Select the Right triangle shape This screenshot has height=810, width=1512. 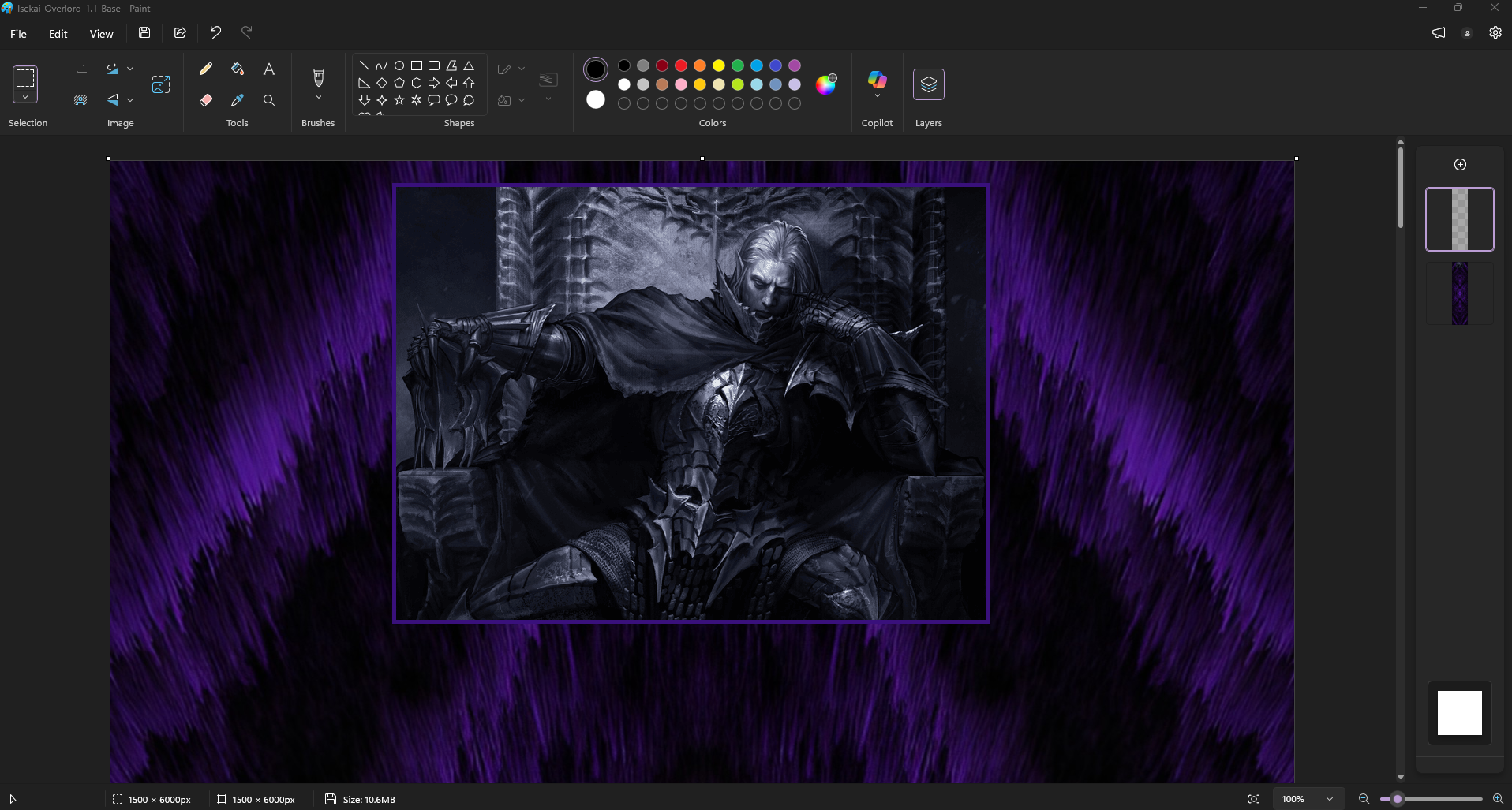click(365, 83)
